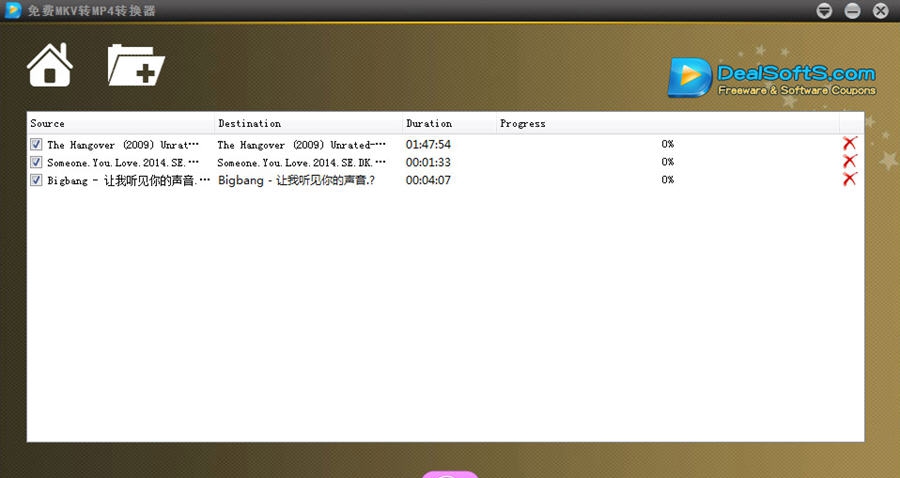Open the title bar dropdown menu arrow
Image resolution: width=900 pixels, height=478 pixels.
824,11
